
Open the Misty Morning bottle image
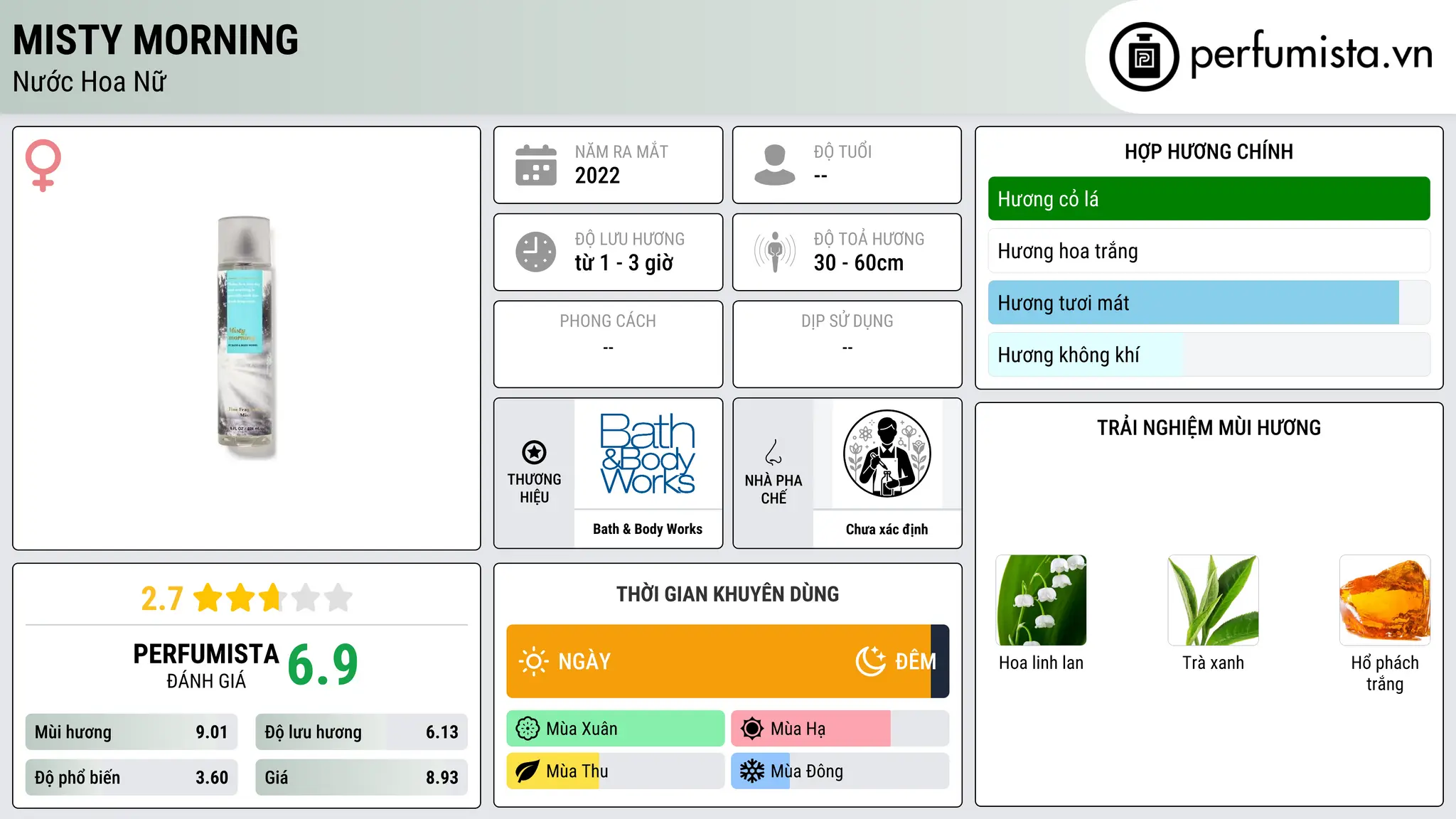click(245, 338)
